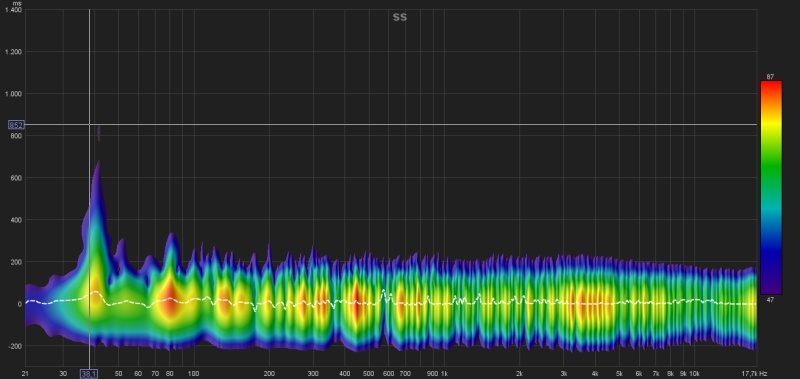Click the SS measurement title
800x379 pixels.
pyautogui.click(x=400, y=17)
